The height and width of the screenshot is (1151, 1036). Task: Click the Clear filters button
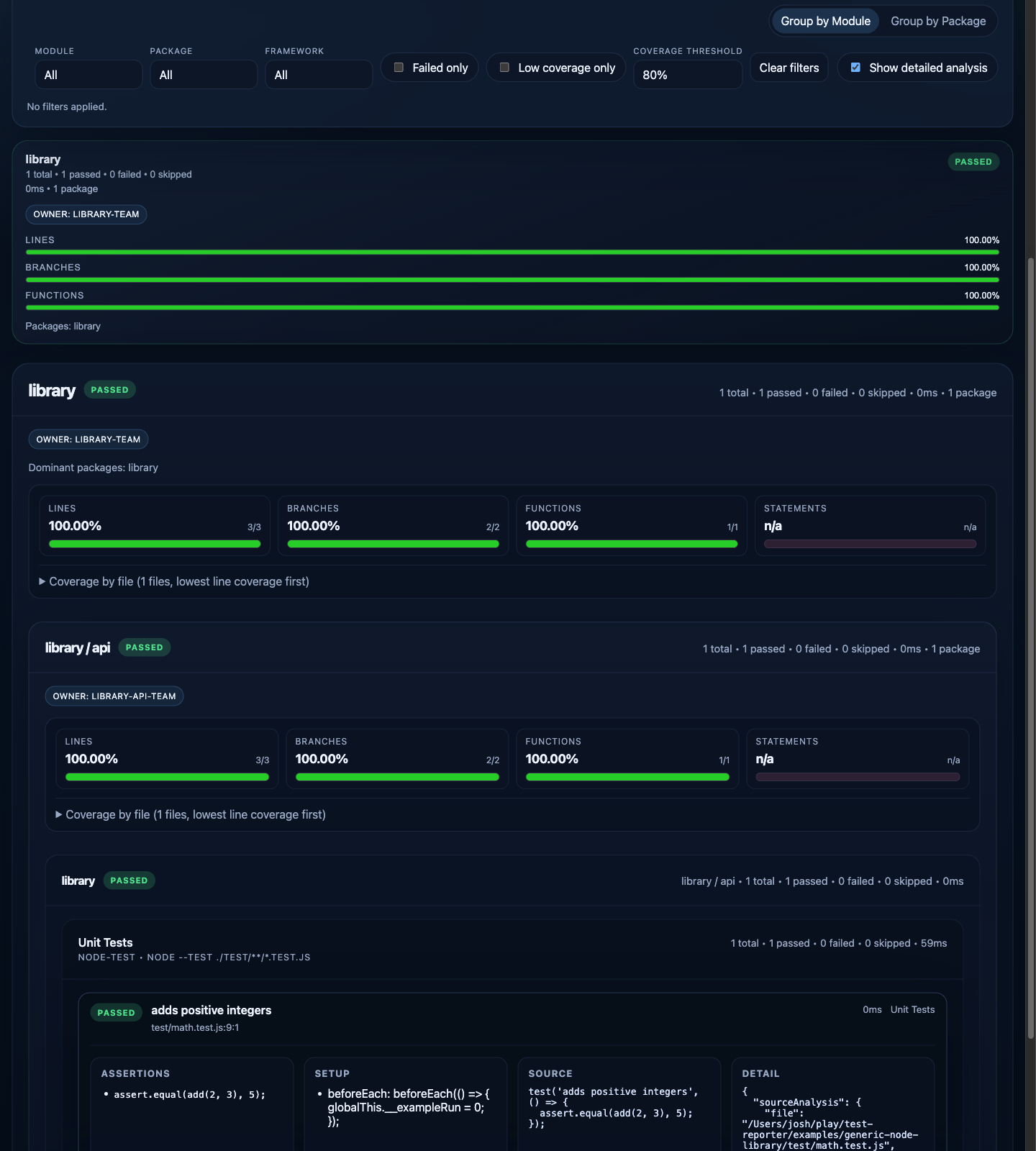click(789, 68)
